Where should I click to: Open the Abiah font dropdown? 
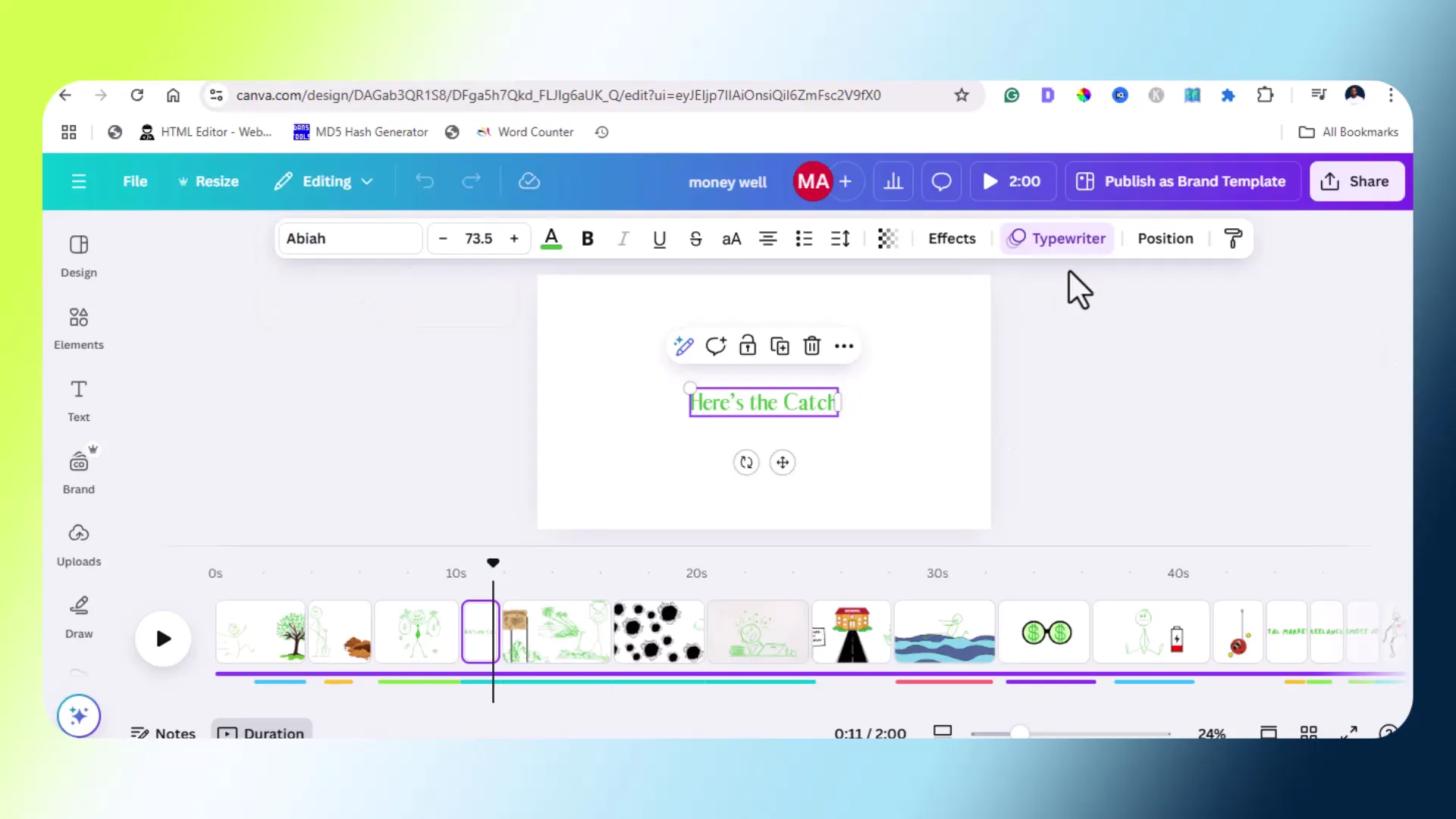pyautogui.click(x=350, y=239)
